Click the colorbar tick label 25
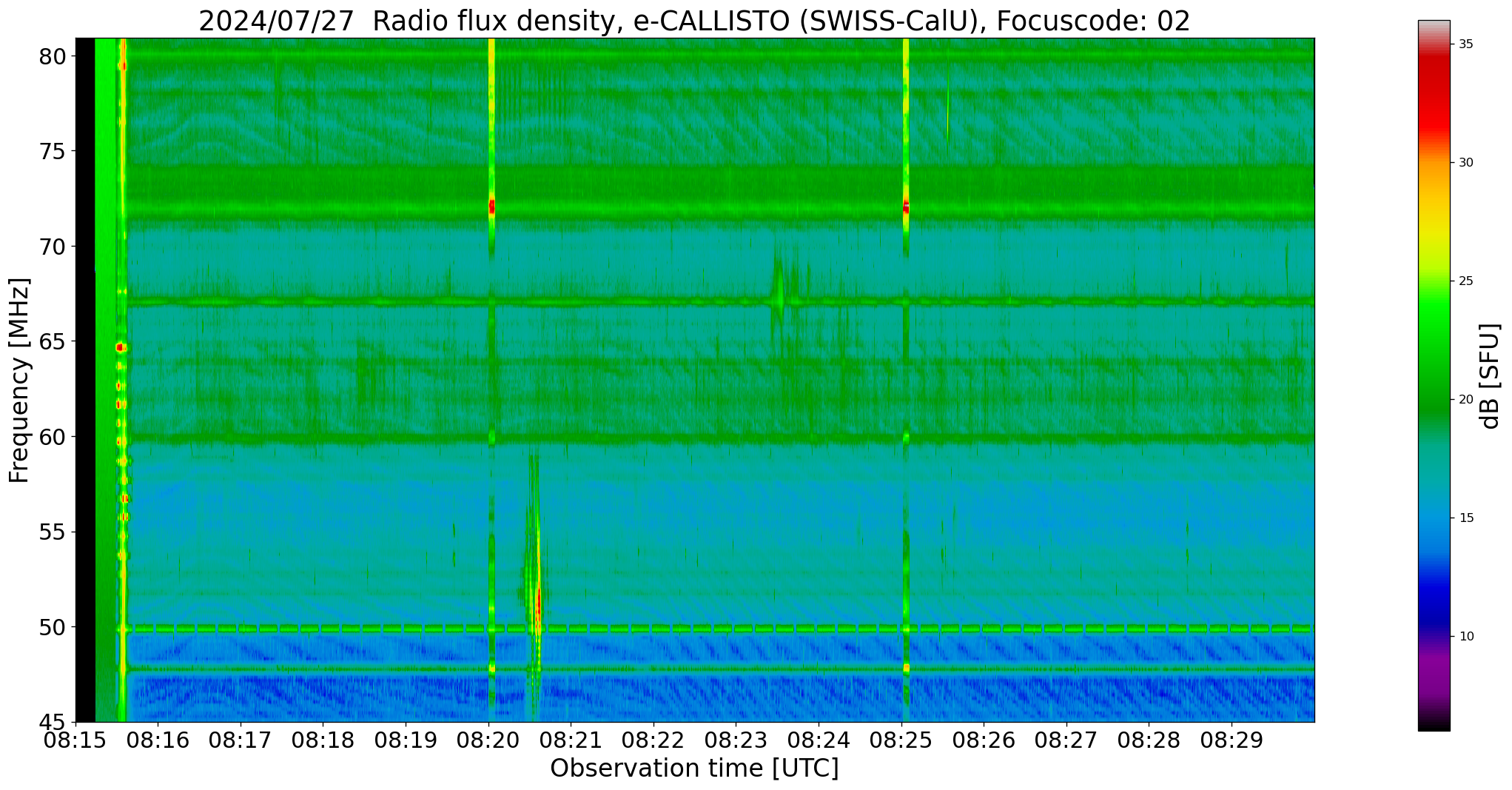Image resolution: width=1512 pixels, height=790 pixels. click(x=1465, y=281)
